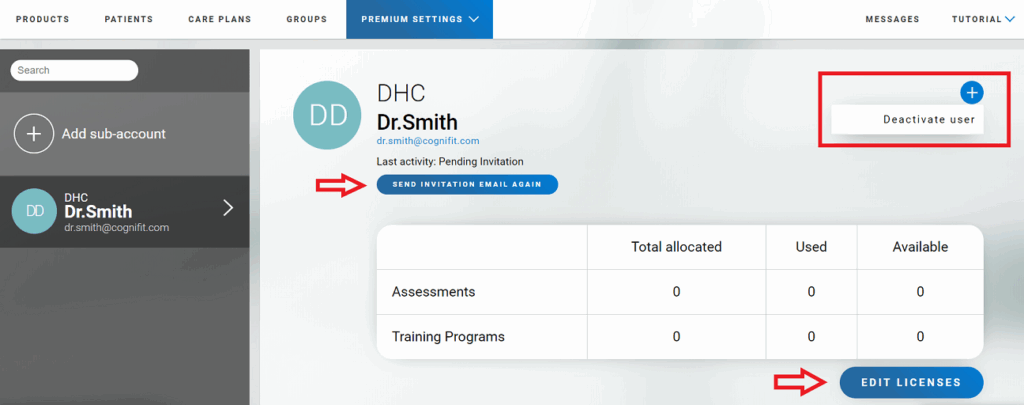Click the chevron arrow next to Dr.Smith
Viewport: 1024px width, 405px height.
[228, 208]
